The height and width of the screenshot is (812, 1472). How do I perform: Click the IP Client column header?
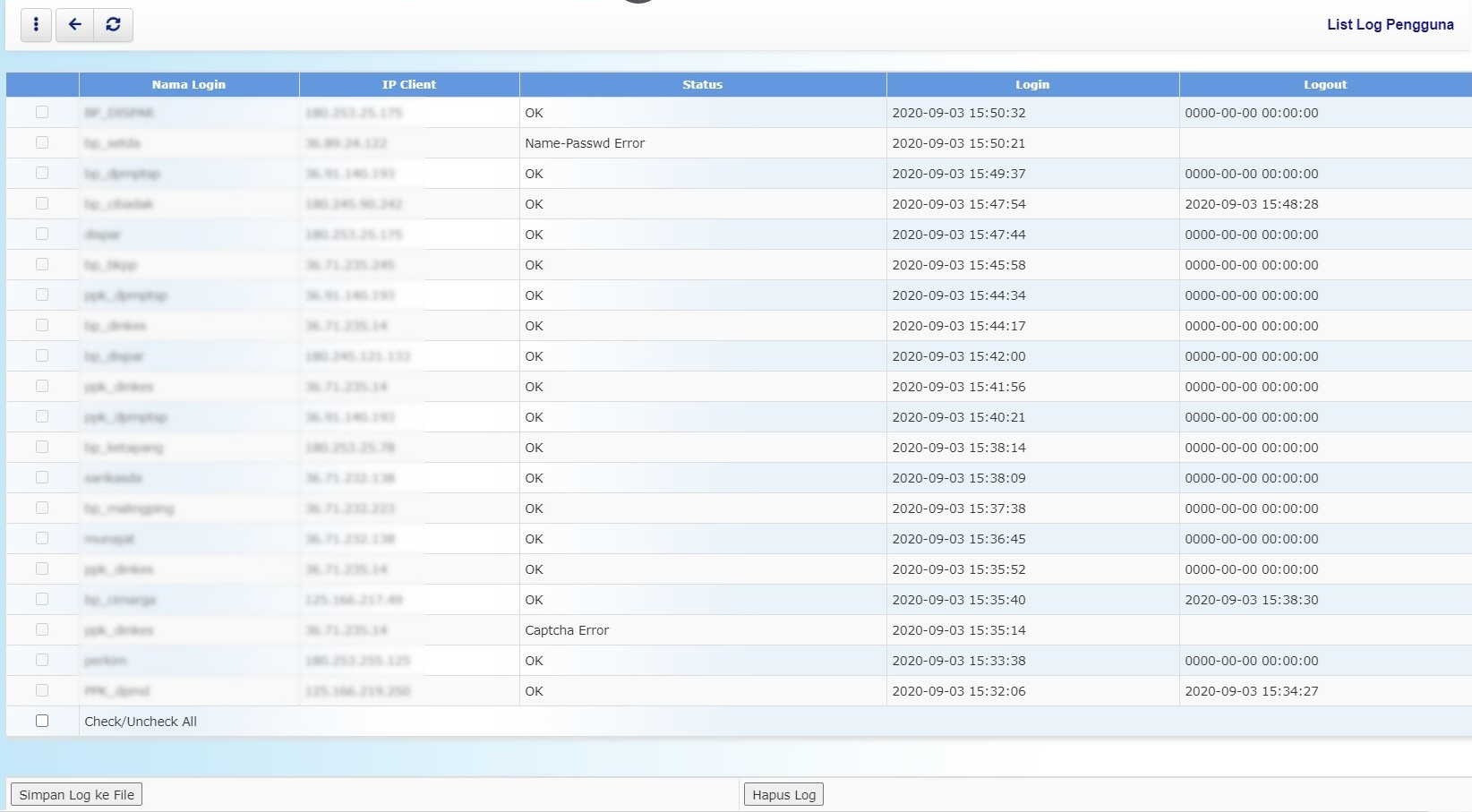click(409, 84)
